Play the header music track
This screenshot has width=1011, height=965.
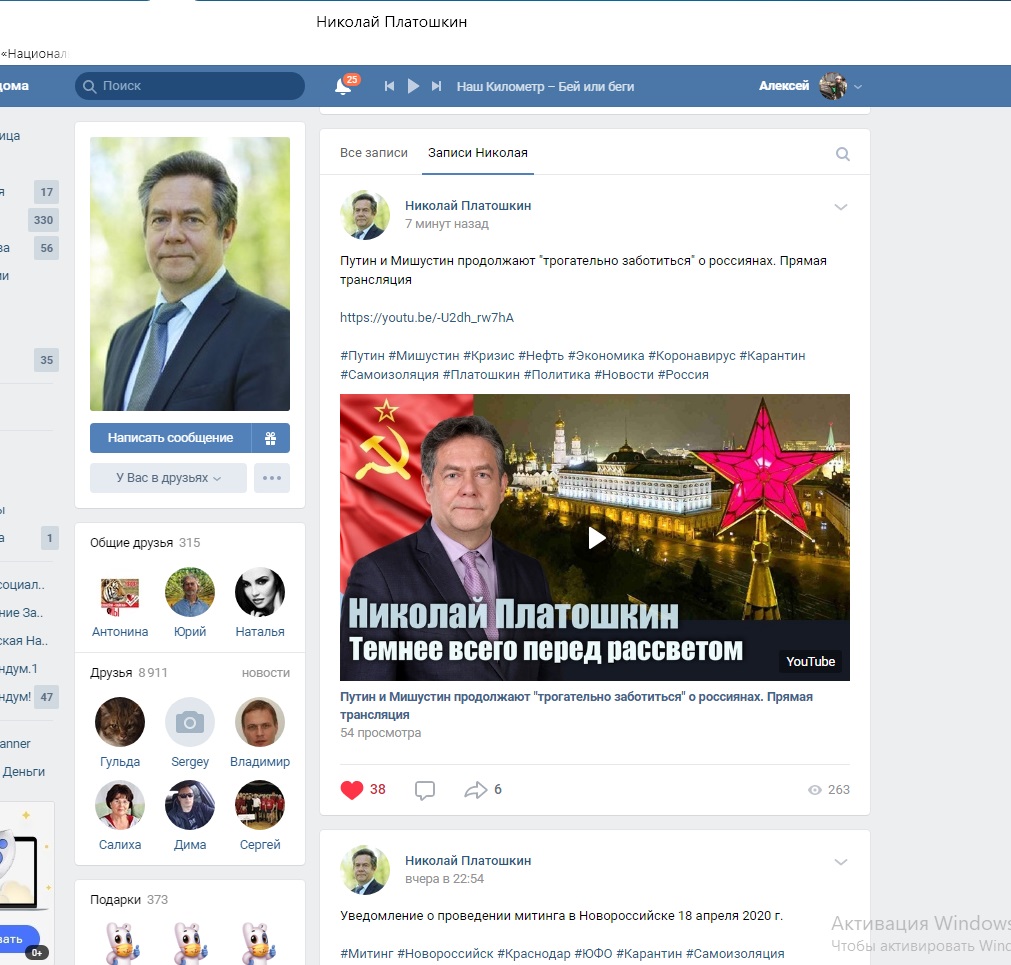click(413, 87)
